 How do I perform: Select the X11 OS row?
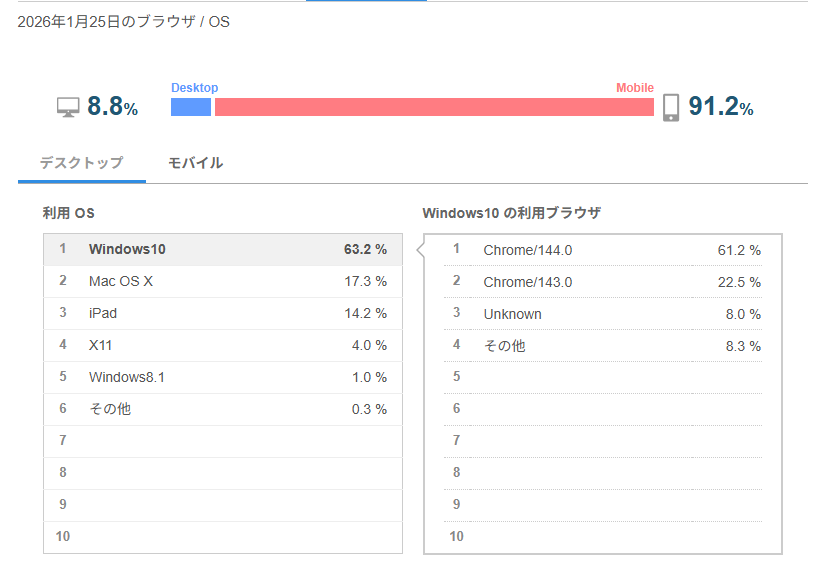point(223,345)
